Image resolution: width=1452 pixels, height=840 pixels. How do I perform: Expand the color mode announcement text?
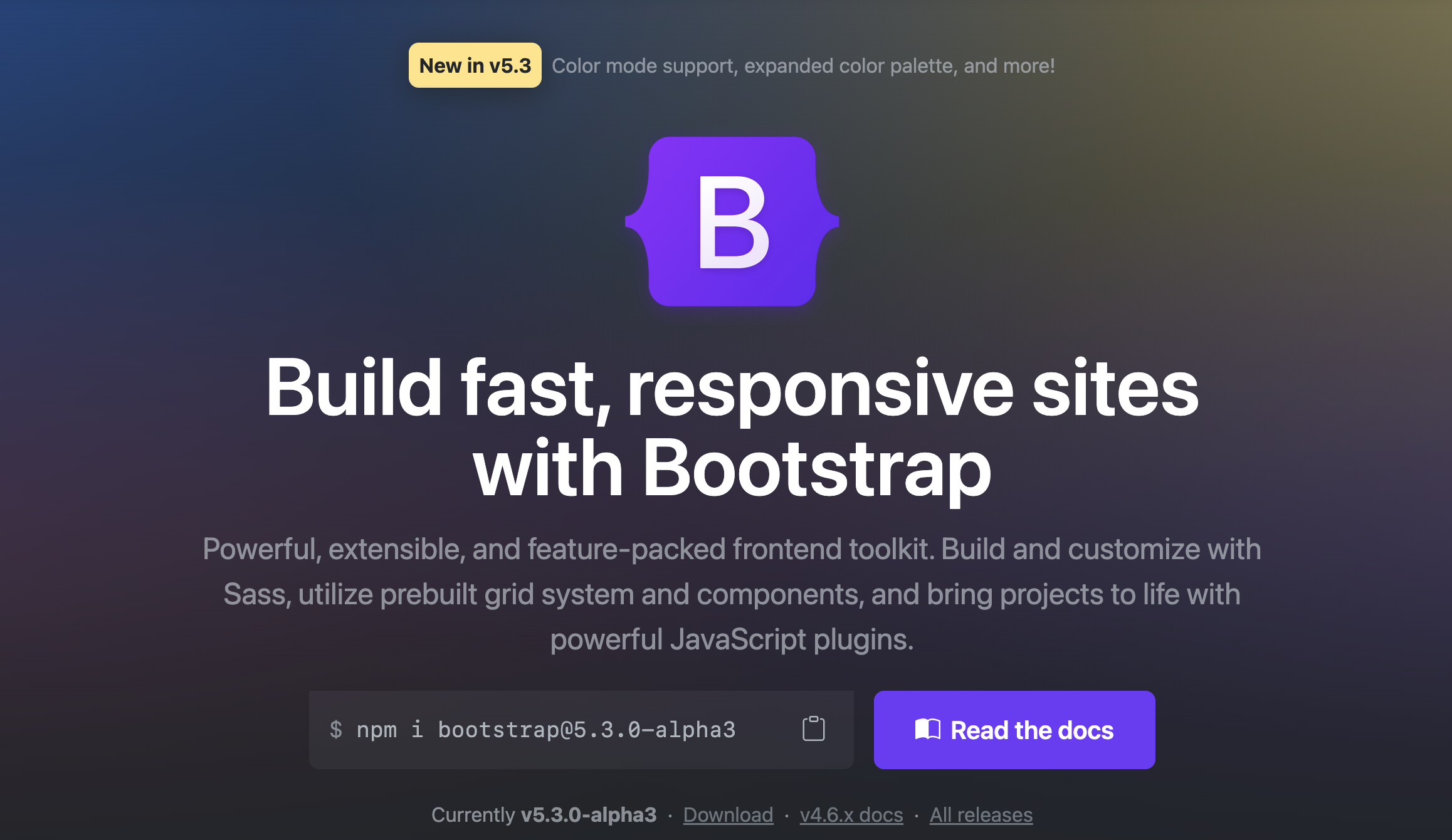[804, 66]
